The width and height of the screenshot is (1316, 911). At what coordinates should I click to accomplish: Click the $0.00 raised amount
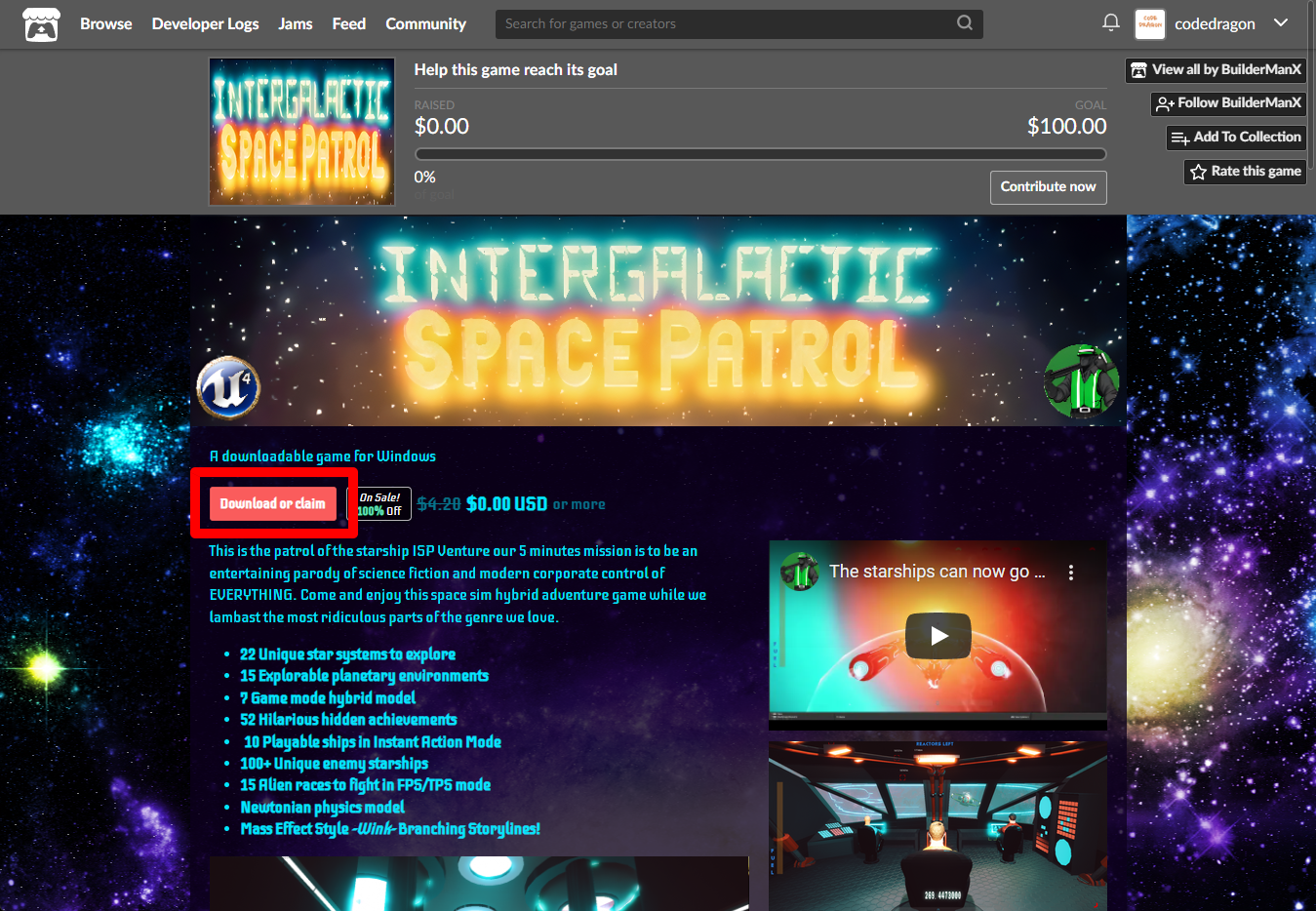441,127
